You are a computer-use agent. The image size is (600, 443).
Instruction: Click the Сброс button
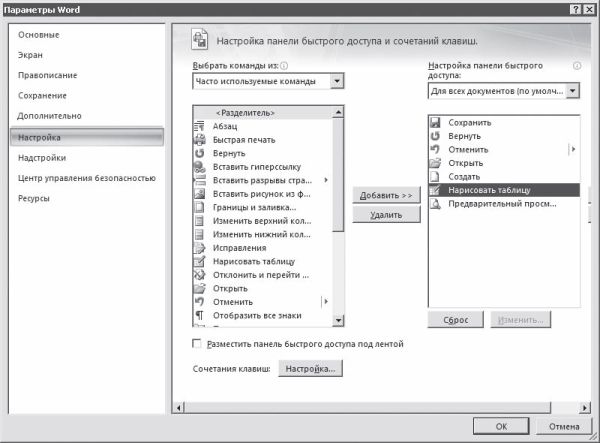click(x=455, y=320)
